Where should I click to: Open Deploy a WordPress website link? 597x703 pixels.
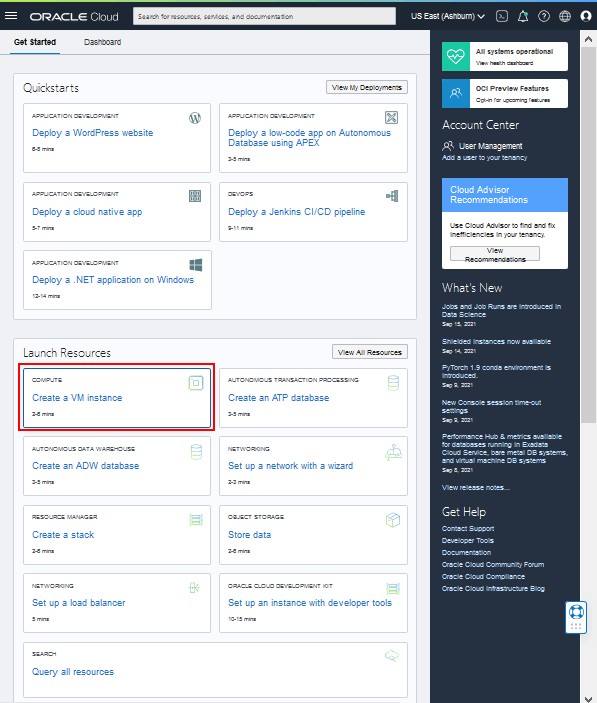point(93,133)
